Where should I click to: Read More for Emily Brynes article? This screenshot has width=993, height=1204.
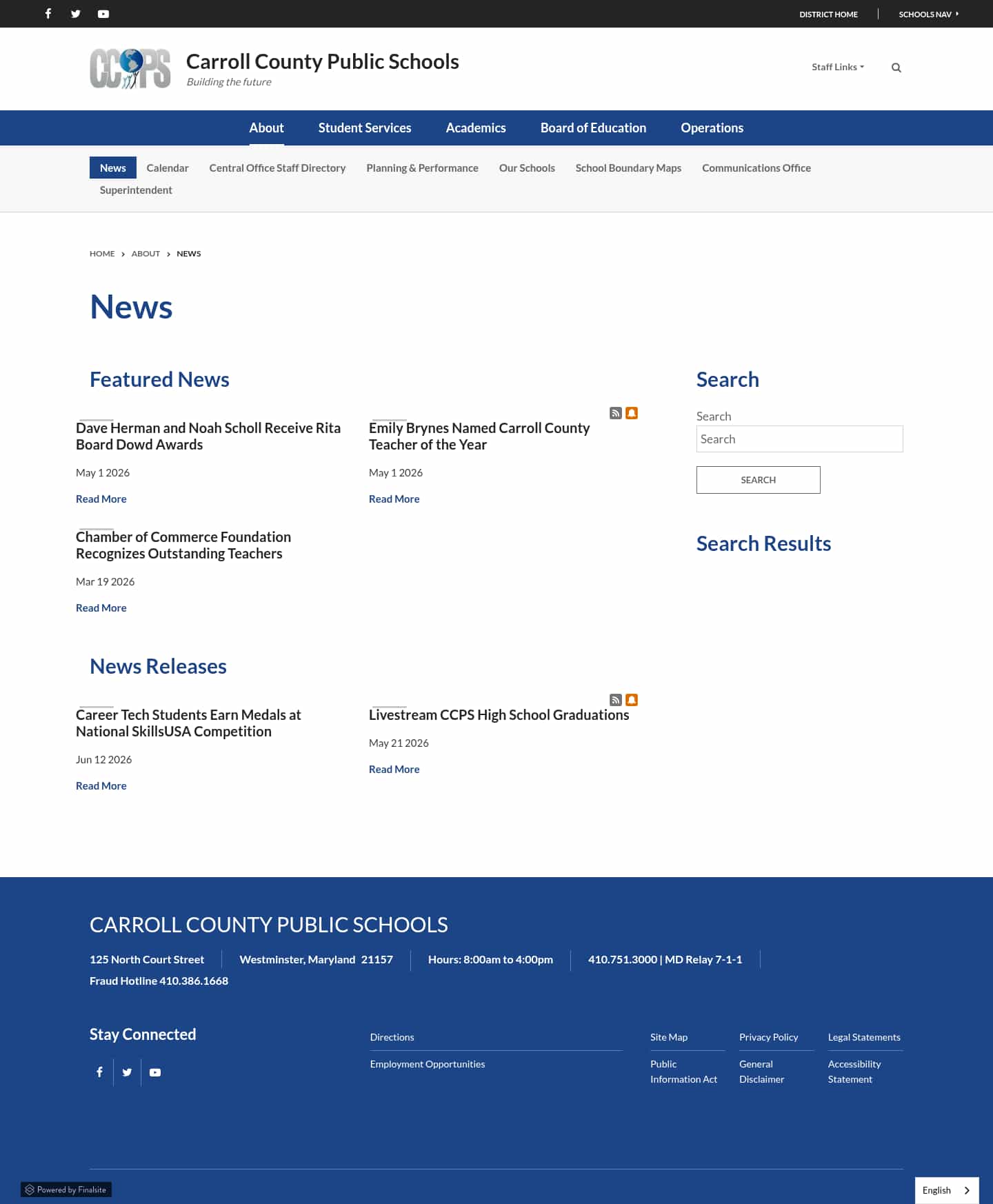pos(394,499)
